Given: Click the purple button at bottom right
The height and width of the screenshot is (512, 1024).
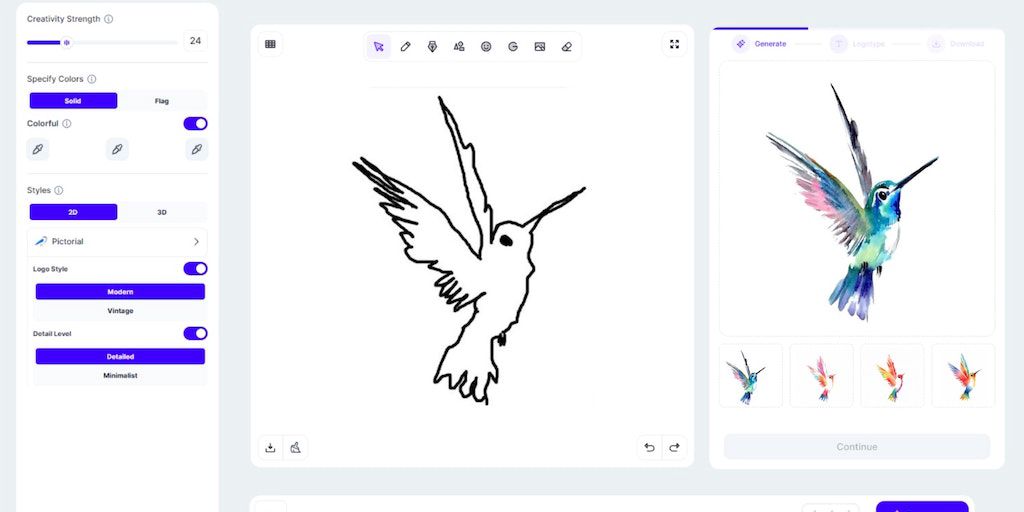Looking at the screenshot, I should tap(921, 507).
